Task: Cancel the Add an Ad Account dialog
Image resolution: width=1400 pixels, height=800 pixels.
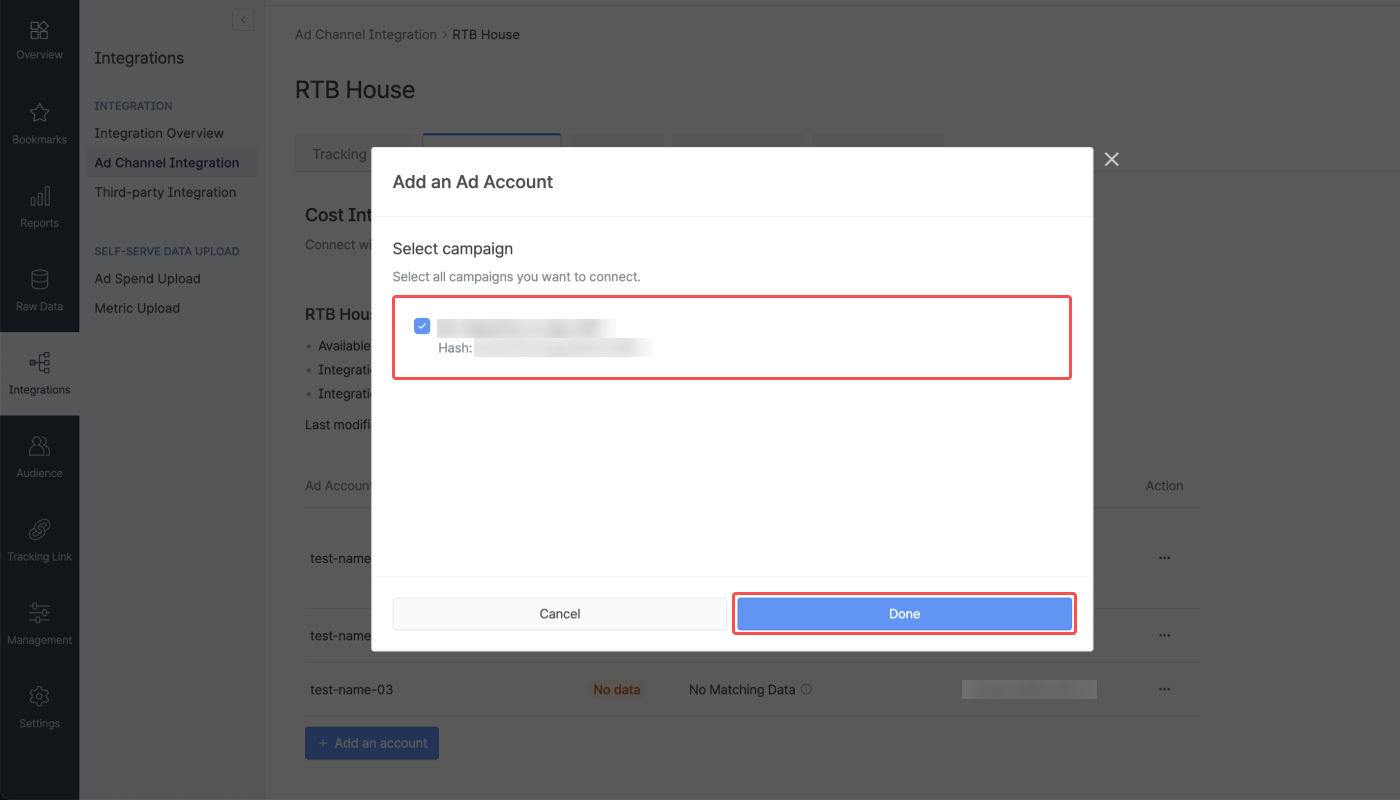Action: tap(559, 614)
